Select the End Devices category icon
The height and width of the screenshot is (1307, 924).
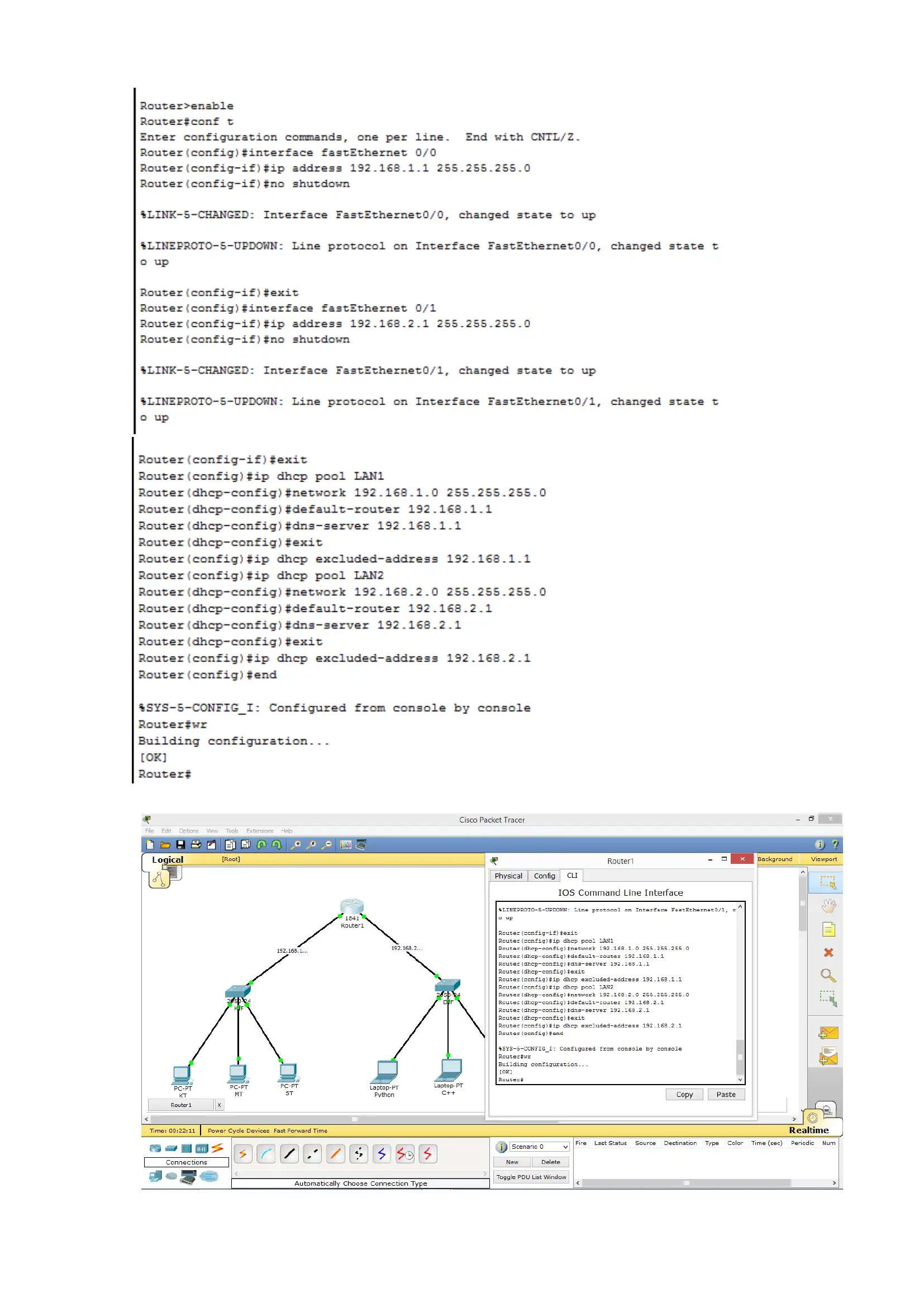tap(155, 1176)
